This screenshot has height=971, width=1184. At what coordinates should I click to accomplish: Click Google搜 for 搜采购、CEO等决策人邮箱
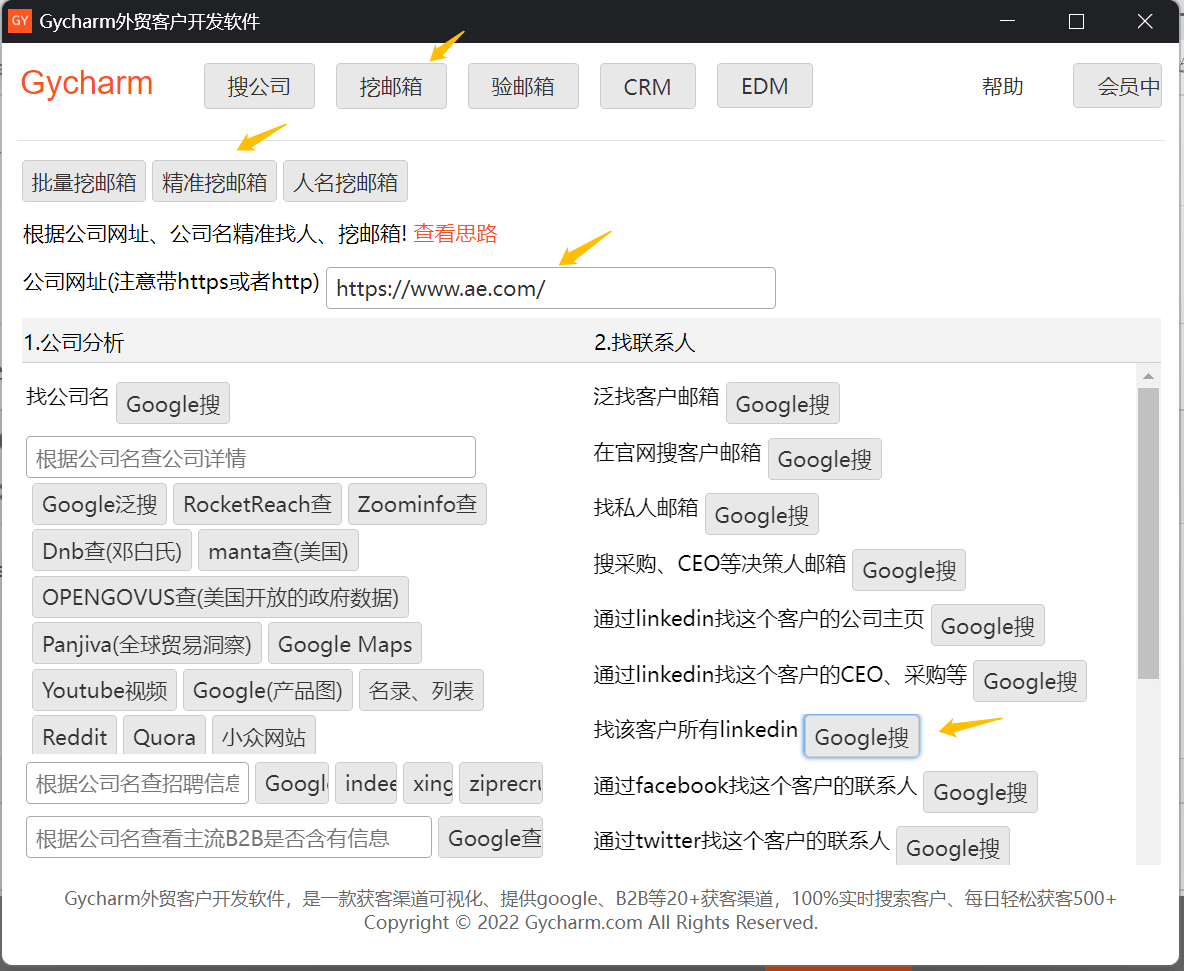(x=909, y=569)
